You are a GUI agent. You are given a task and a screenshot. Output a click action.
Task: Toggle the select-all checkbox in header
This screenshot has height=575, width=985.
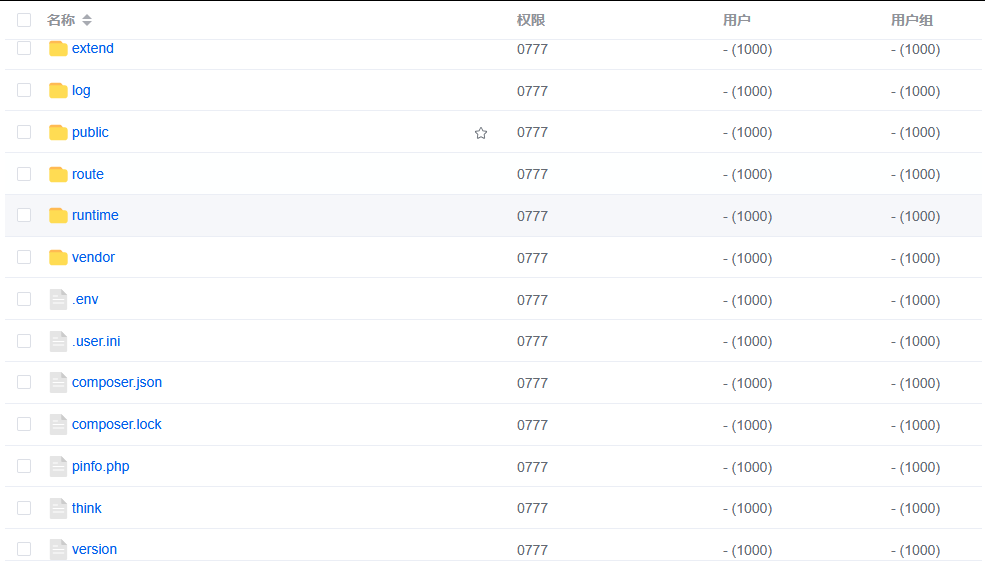pyautogui.click(x=24, y=20)
